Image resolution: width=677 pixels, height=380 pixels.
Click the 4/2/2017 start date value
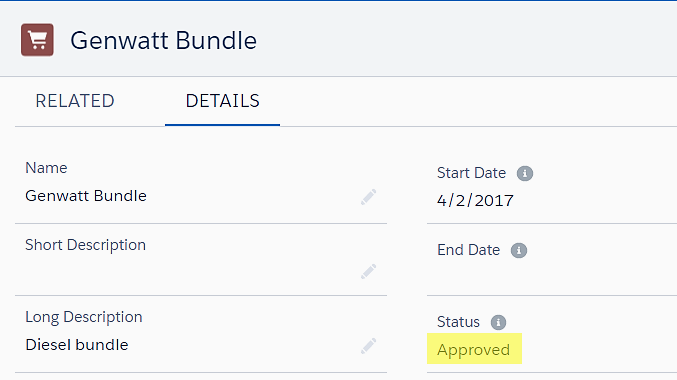click(475, 201)
